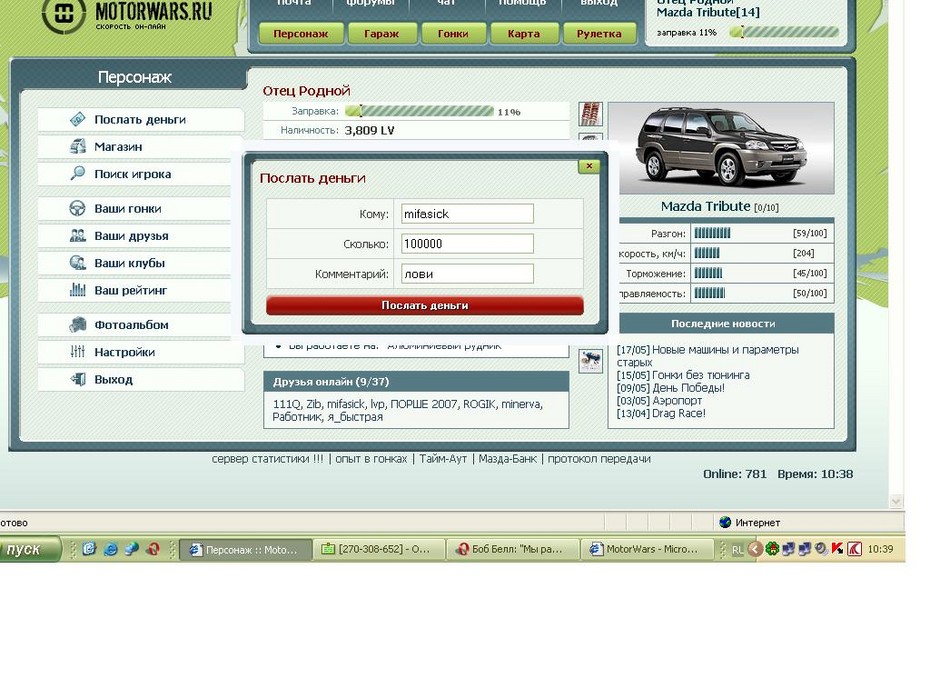The image size is (930, 698).
Task: Click friend name minerva in the online list
Action: (x=521, y=404)
